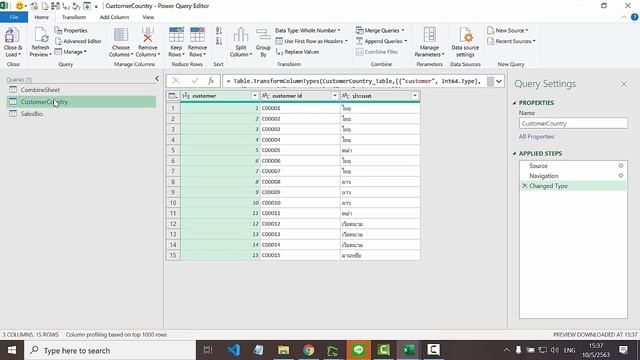Viewport: 640px width, 360px height.
Task: Open Data source settings
Action: [x=465, y=42]
